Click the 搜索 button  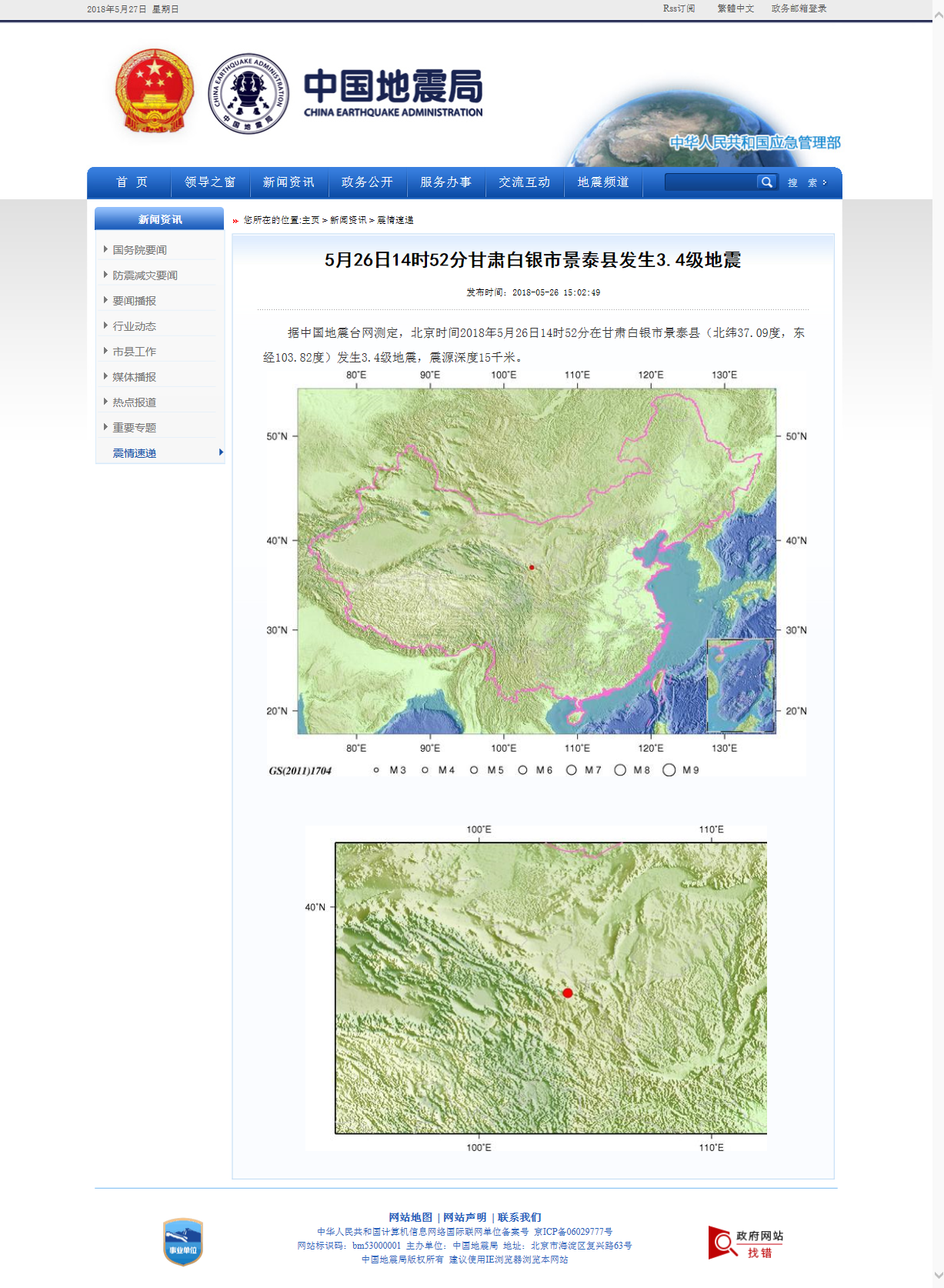[806, 182]
